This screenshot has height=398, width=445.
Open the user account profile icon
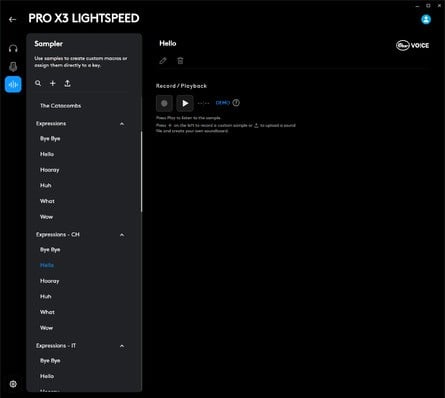pos(426,19)
